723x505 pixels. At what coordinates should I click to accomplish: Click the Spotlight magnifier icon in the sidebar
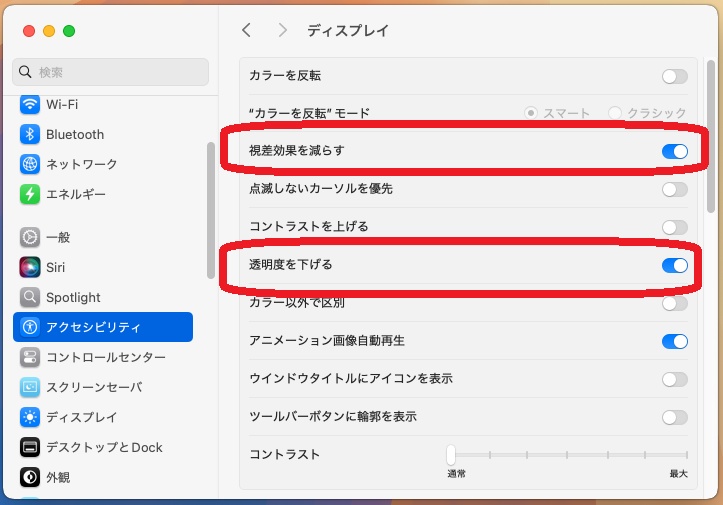[x=30, y=297]
